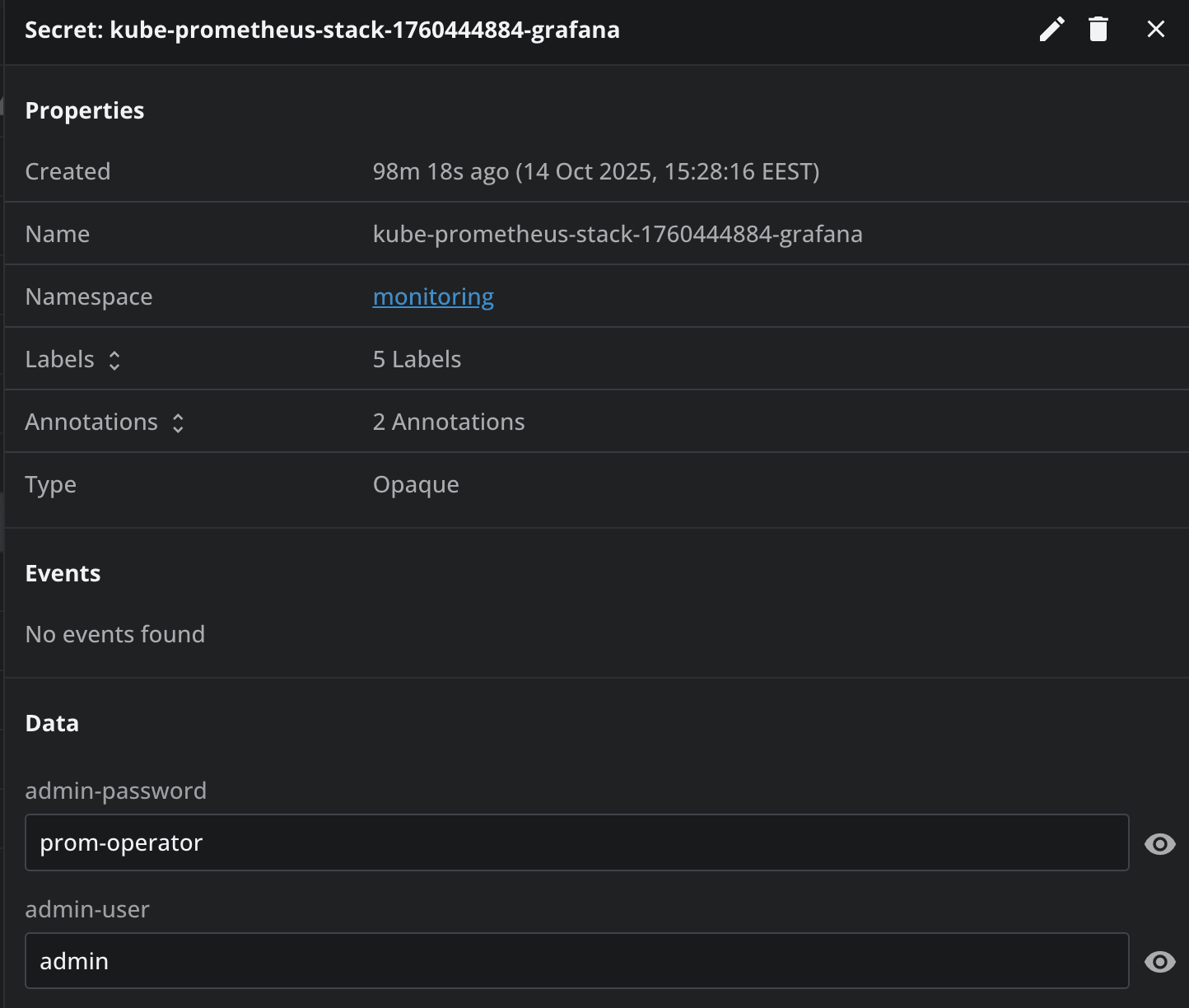Screen dimensions: 1189x1008
Task: Click the trash icon to delete the Grafana secret
Action: coord(1098,29)
